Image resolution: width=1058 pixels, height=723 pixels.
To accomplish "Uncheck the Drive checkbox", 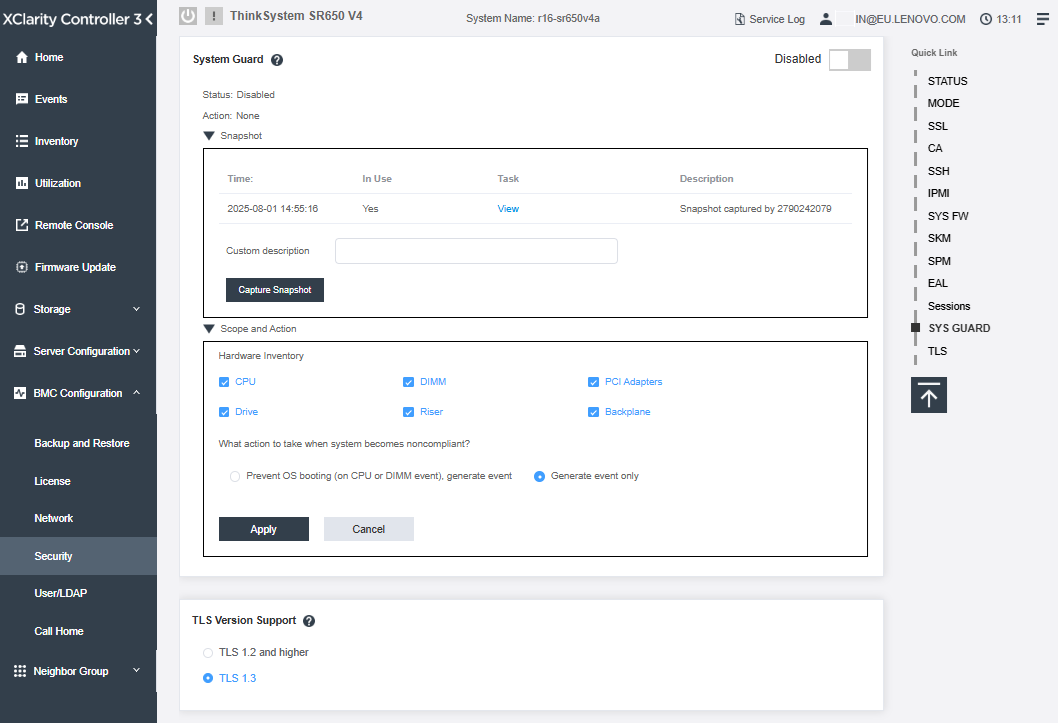I will pos(224,412).
